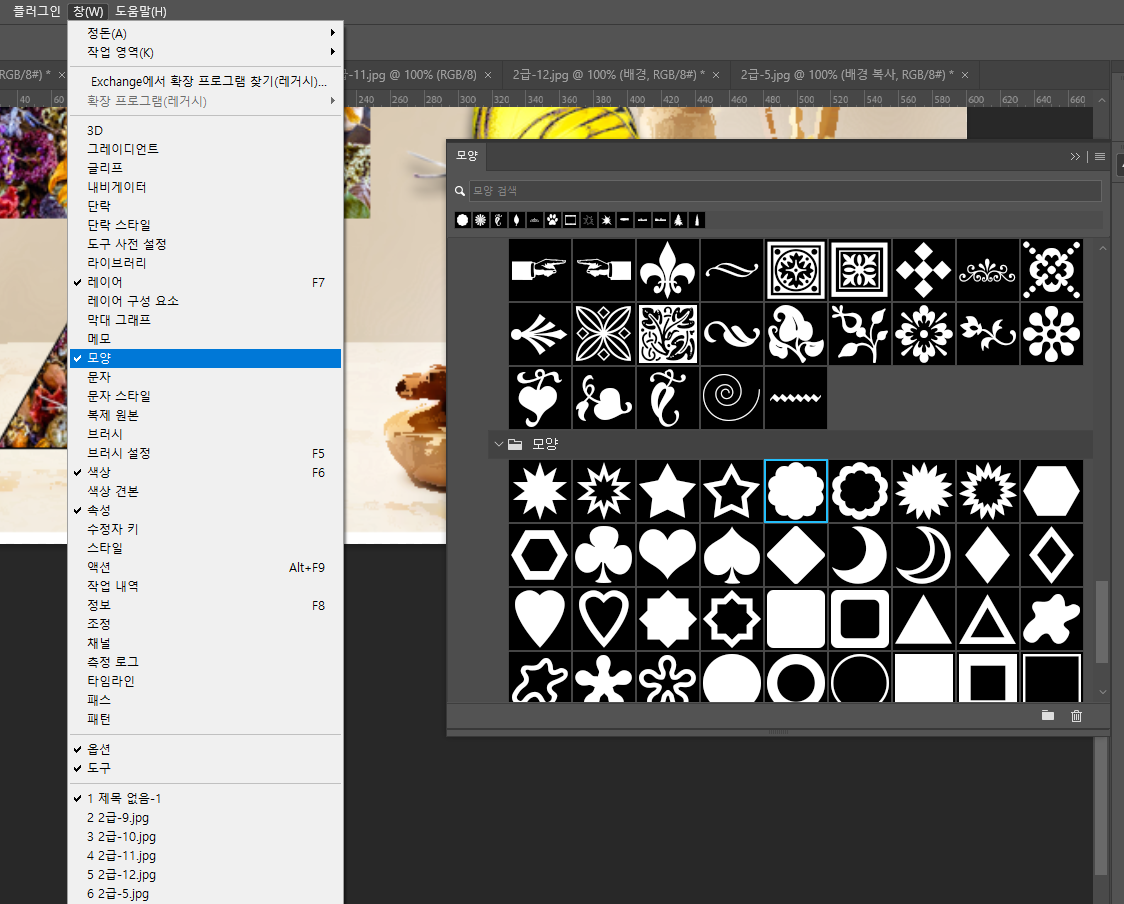Open document 6 2급-5.jpg from list
1124x904 pixels.
[204, 894]
